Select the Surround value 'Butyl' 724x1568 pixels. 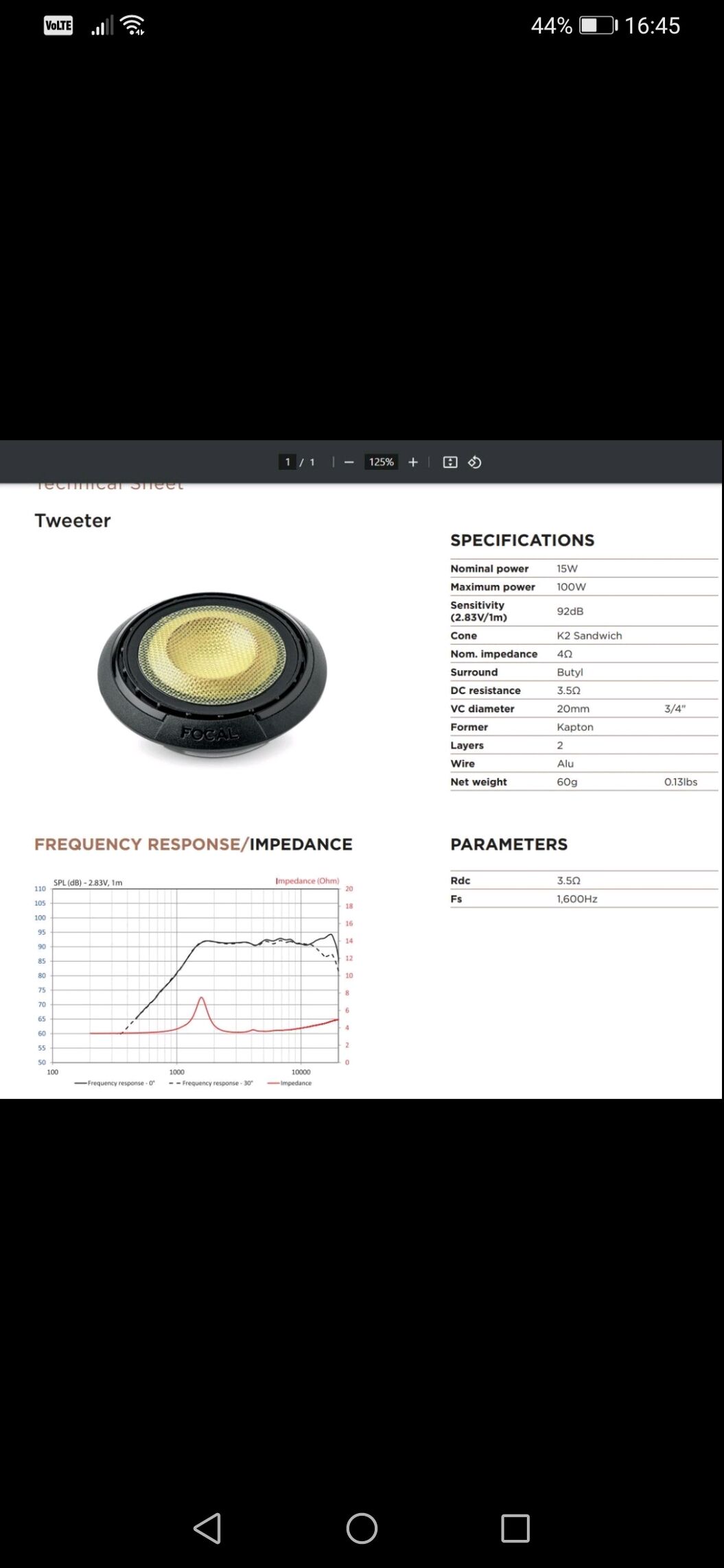point(570,672)
